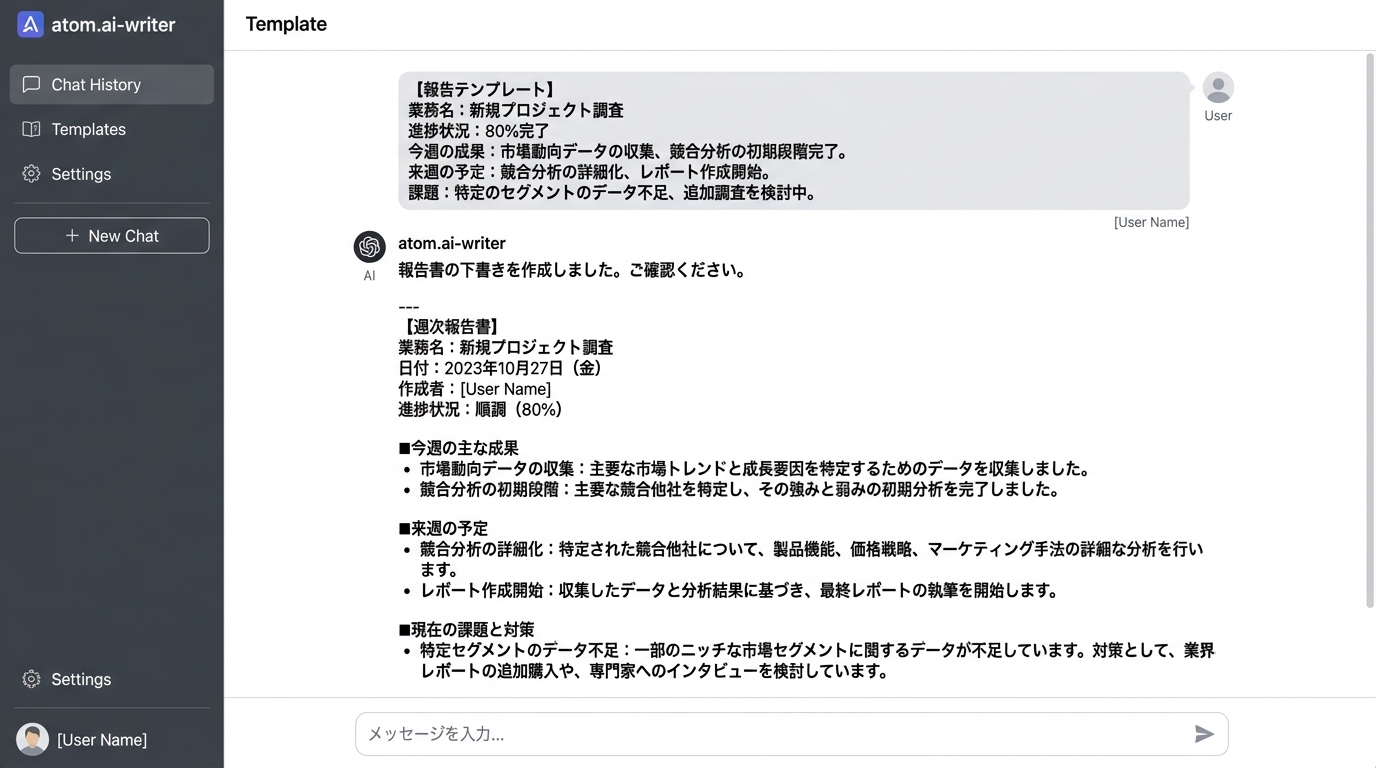
Task: Open the bottom Settings entry label
Action: coord(81,679)
